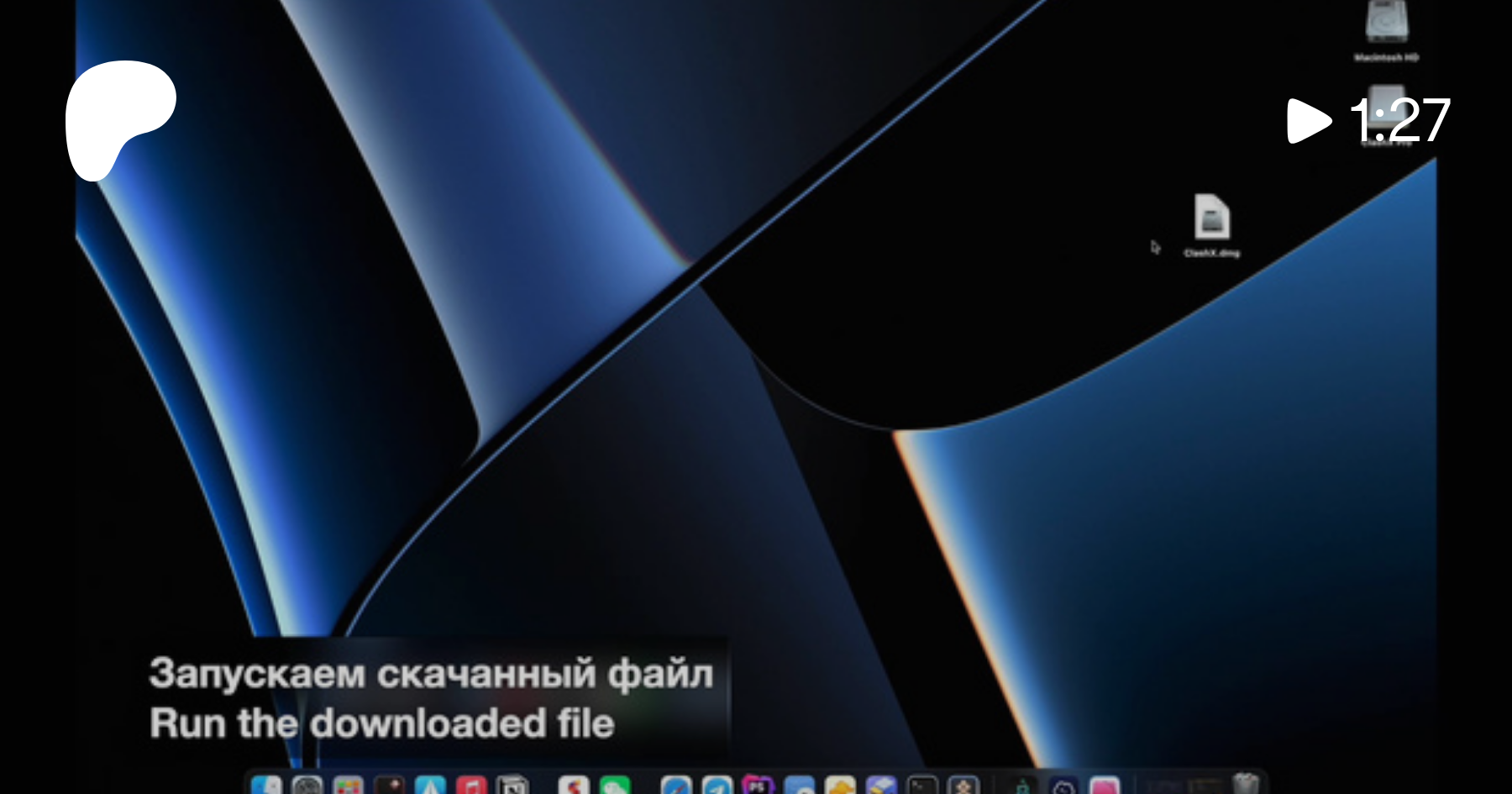Click the pink app icon in dock
This screenshot has width=1512, height=794.
click(1105, 786)
